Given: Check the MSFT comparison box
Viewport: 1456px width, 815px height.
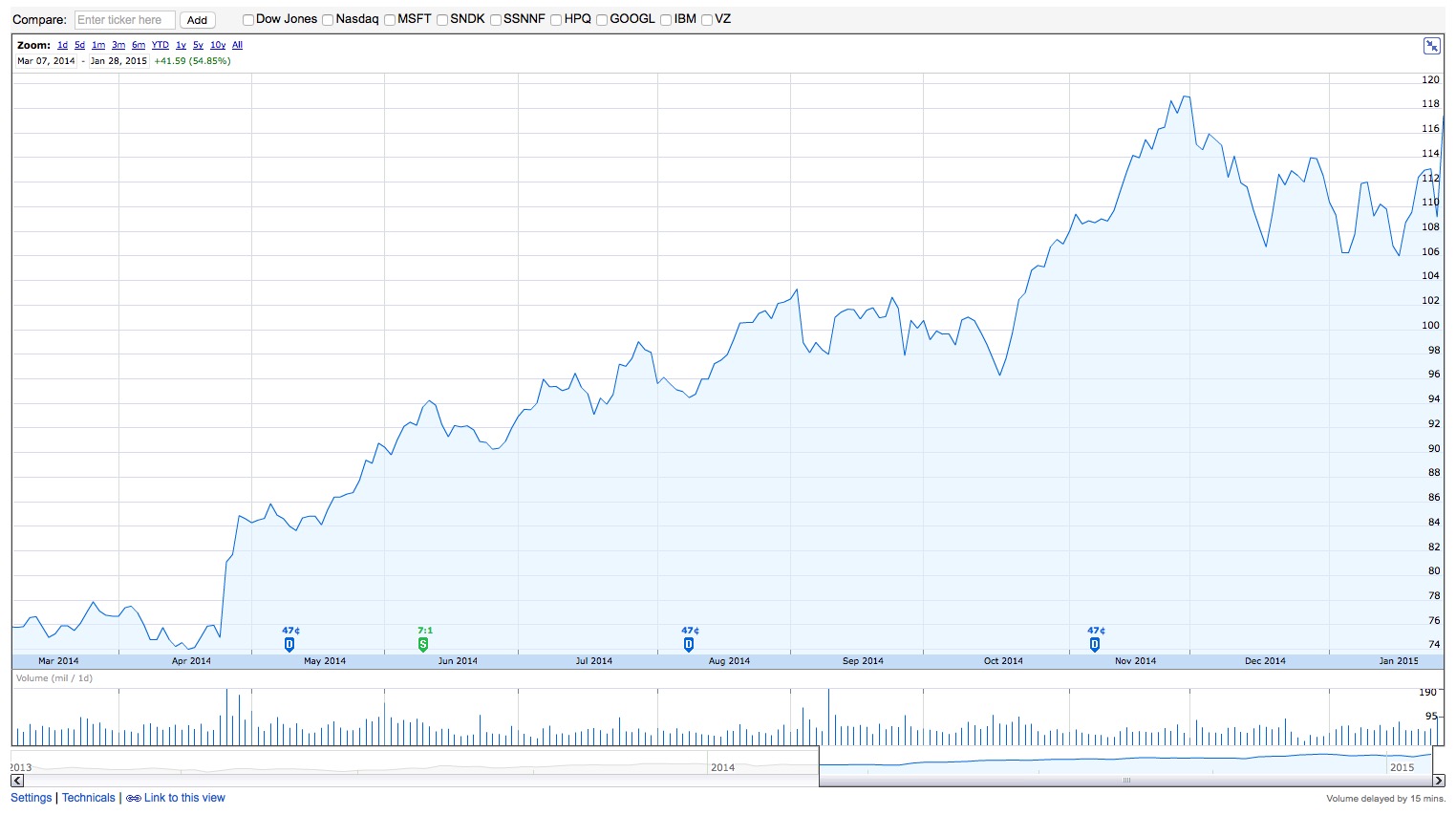Looking at the screenshot, I should coord(390,20).
